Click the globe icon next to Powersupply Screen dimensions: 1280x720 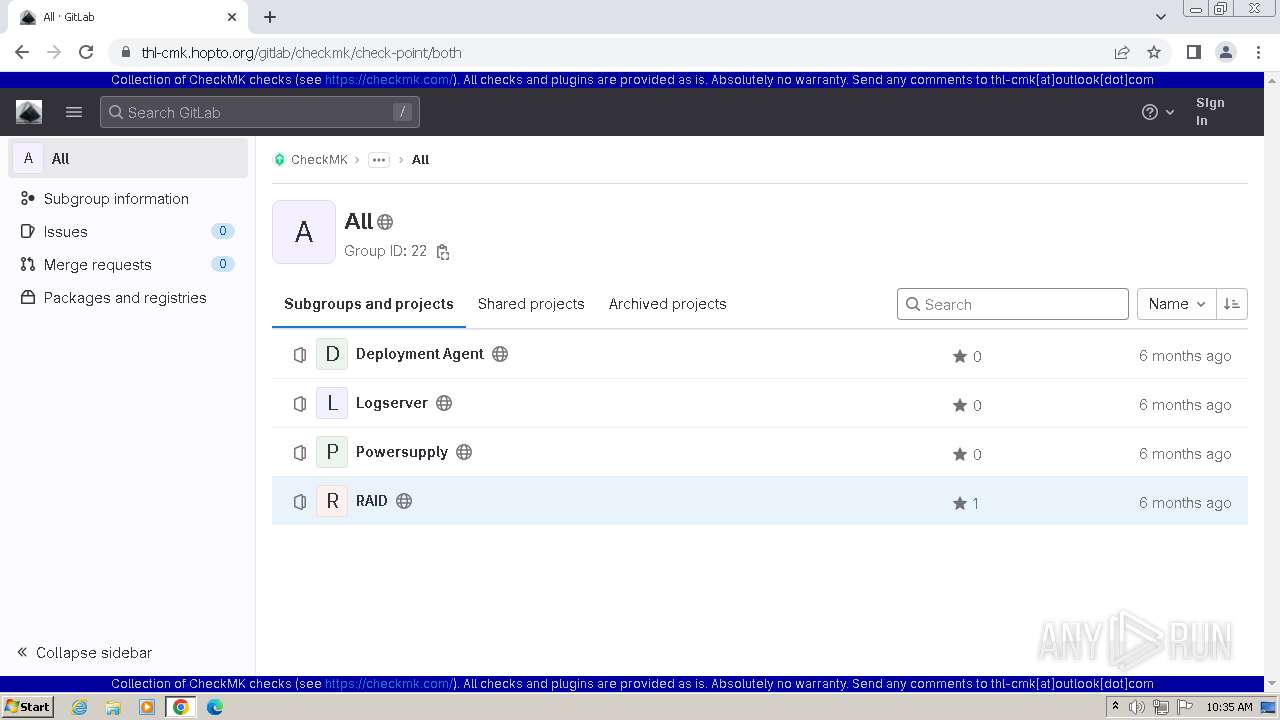(x=464, y=452)
